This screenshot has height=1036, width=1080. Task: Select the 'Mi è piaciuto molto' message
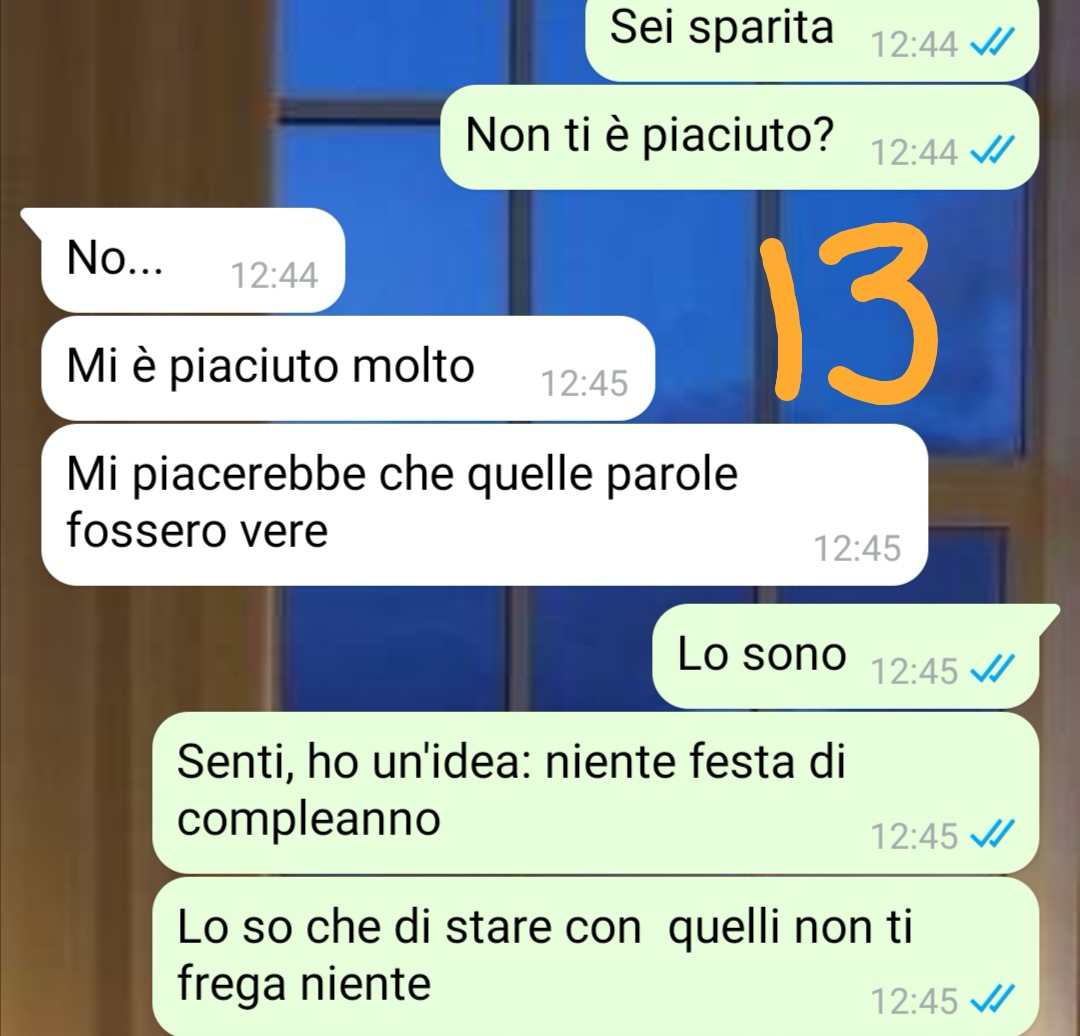(348, 368)
